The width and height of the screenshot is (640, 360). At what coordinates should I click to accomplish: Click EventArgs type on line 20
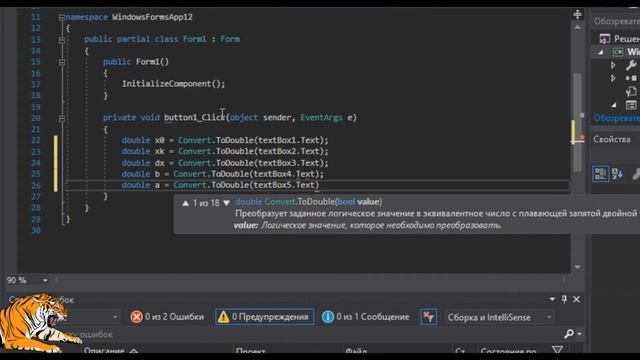pyautogui.click(x=321, y=118)
